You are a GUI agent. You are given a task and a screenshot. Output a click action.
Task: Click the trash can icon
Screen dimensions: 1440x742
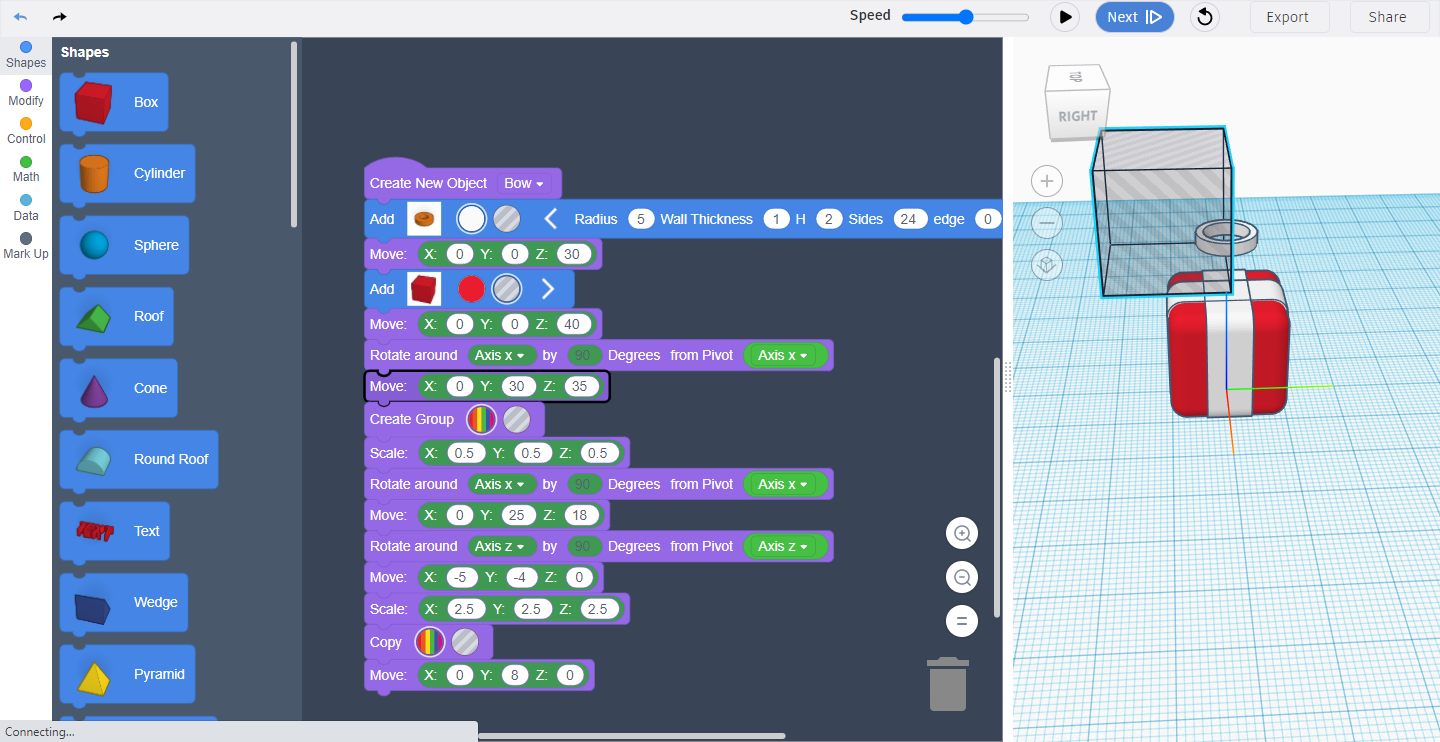pyautogui.click(x=947, y=684)
